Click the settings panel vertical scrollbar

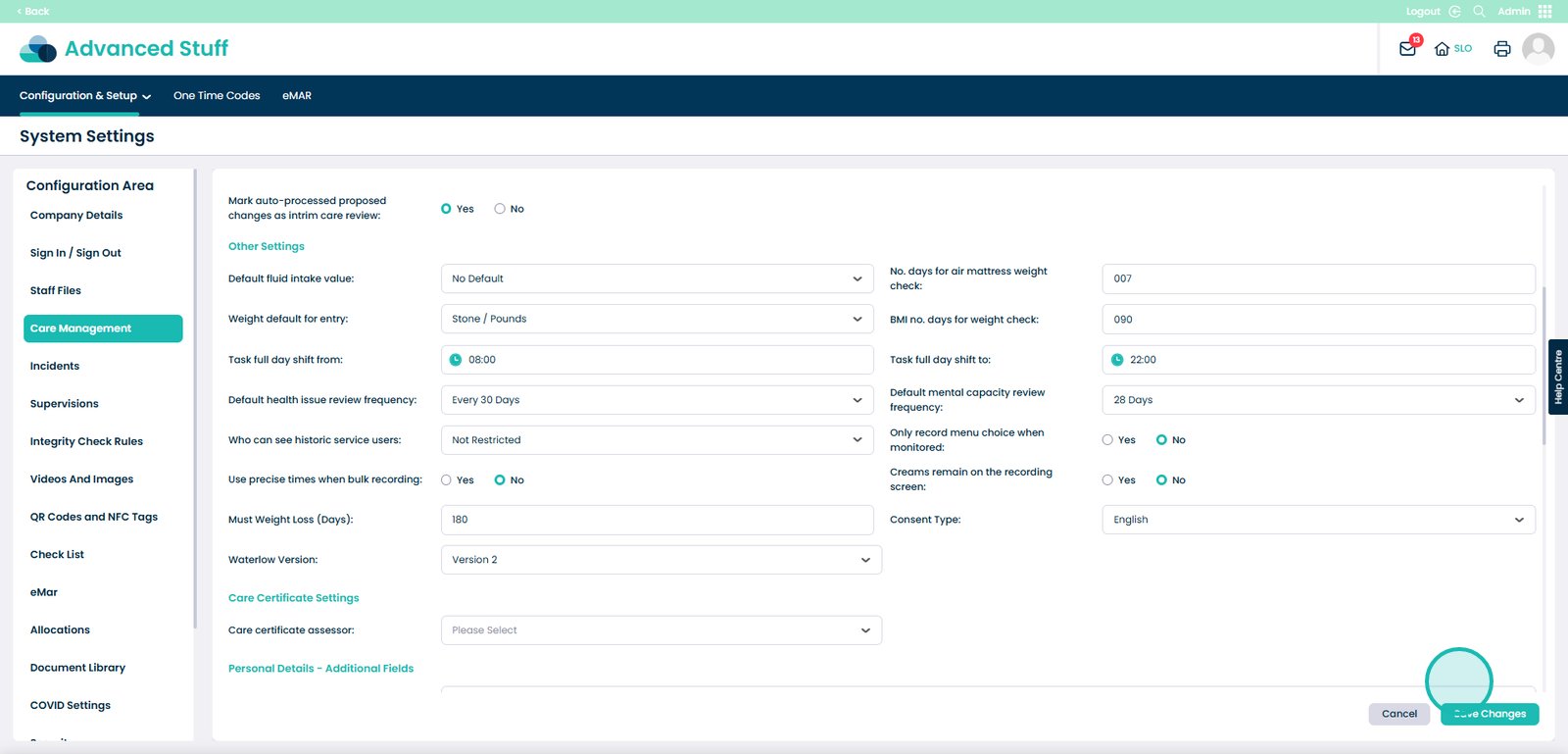coord(1544,363)
